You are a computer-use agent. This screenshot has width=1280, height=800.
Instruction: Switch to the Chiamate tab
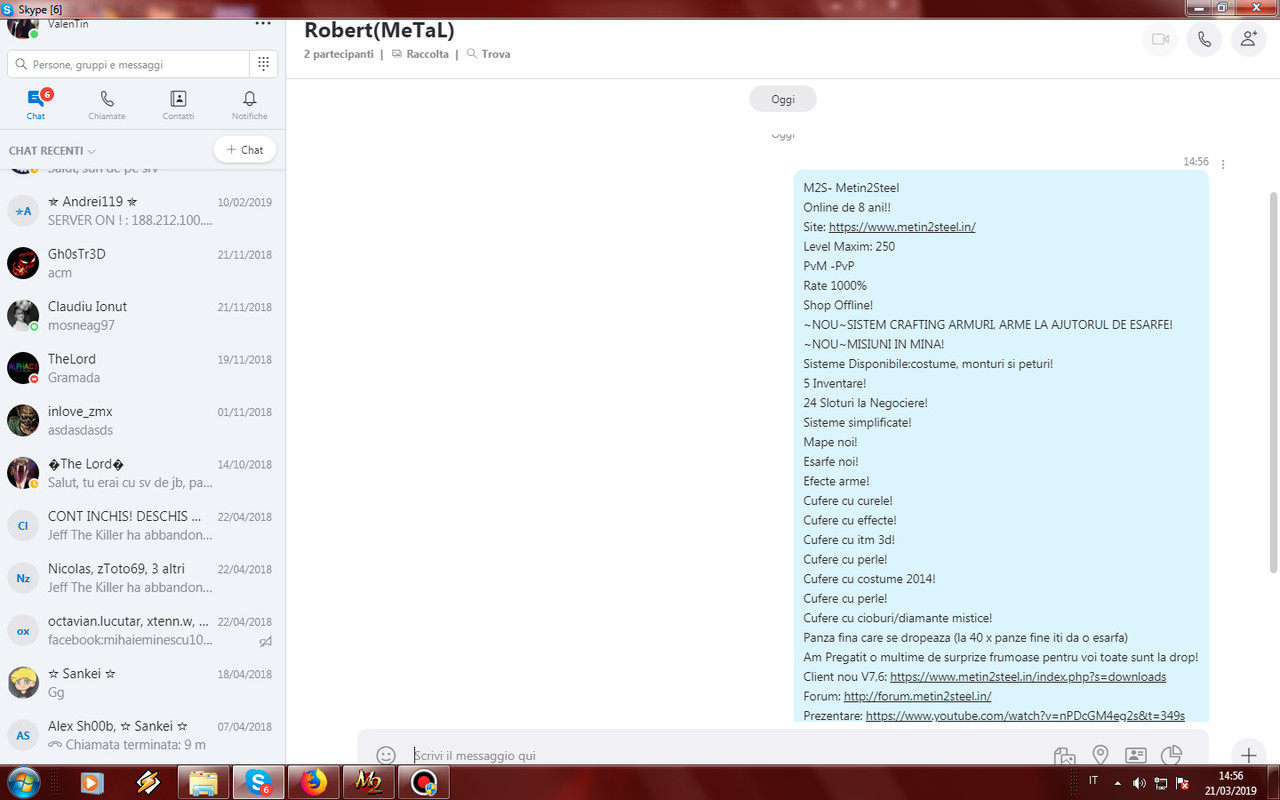coord(106,103)
